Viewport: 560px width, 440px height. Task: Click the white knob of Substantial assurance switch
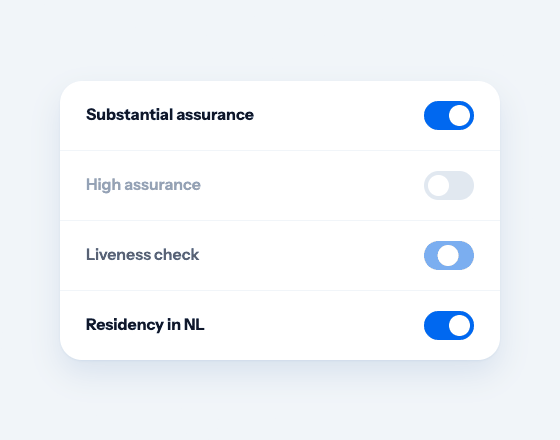coord(459,115)
